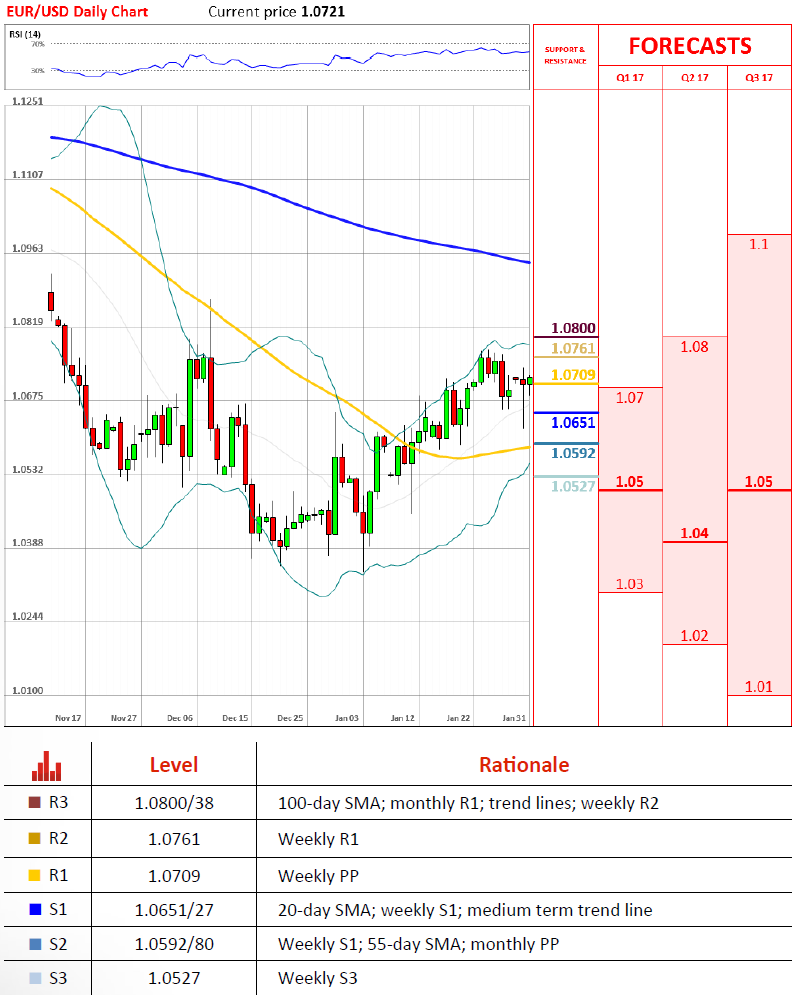Click the 1.0651 support level marker

point(574,423)
